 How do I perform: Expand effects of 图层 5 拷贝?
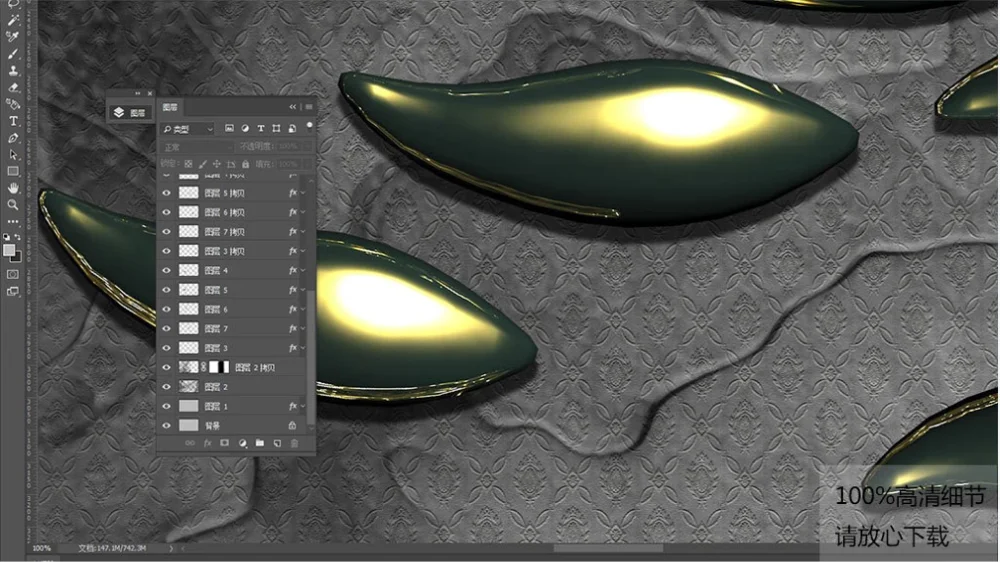pyautogui.click(x=303, y=193)
